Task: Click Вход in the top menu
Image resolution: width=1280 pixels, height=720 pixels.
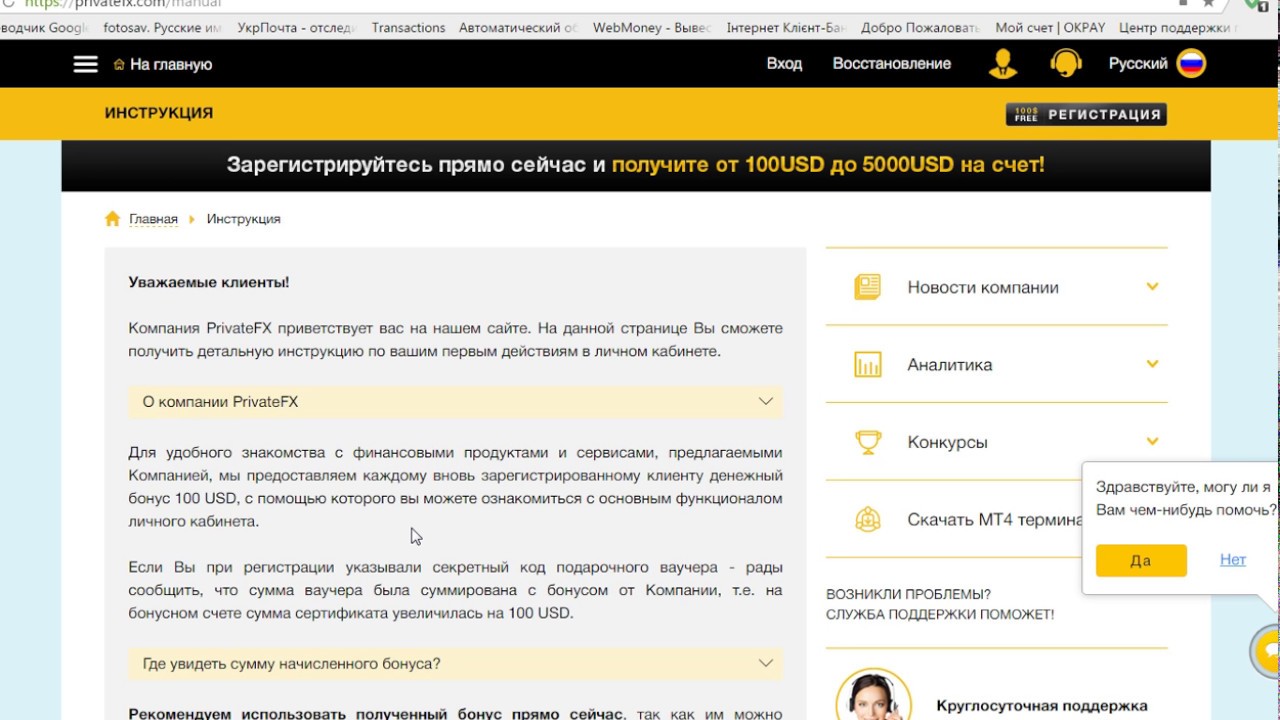Action: tap(784, 63)
